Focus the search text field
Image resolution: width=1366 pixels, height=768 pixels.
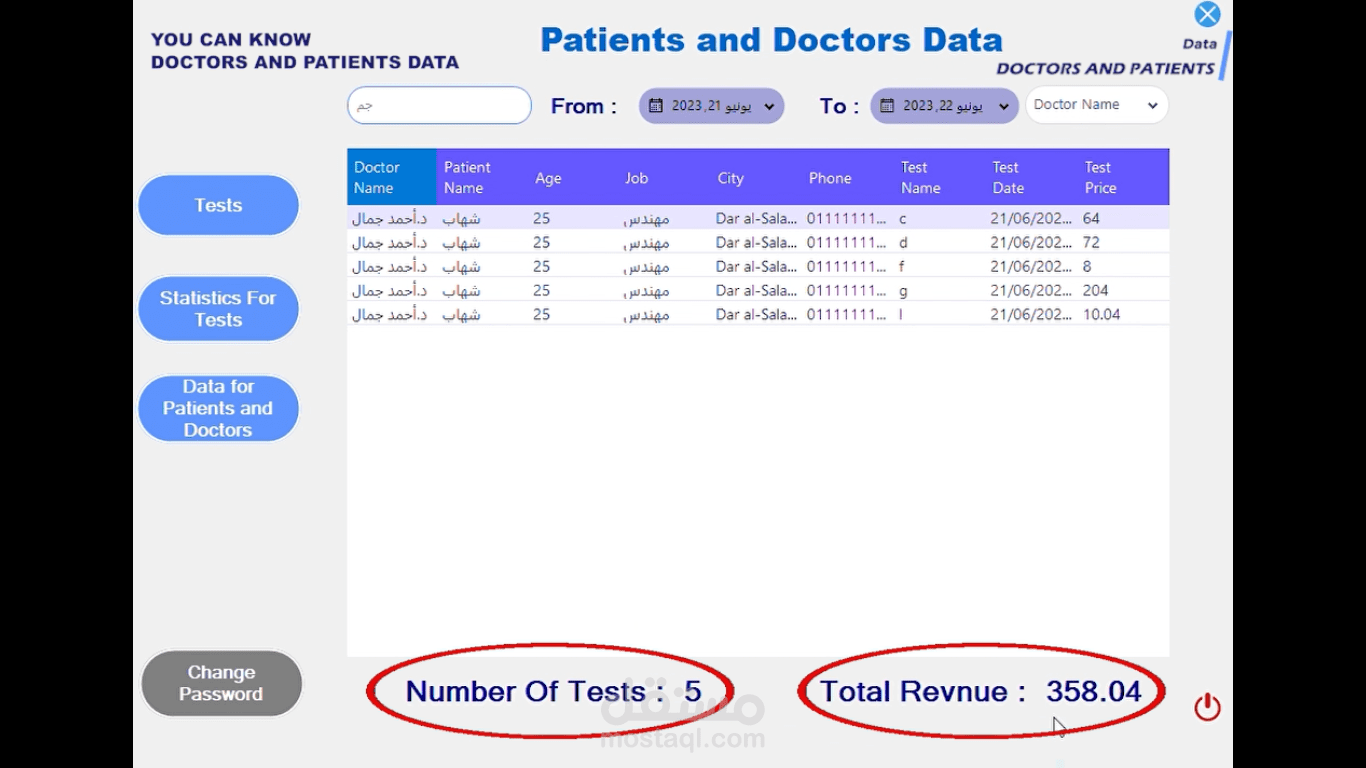click(439, 105)
